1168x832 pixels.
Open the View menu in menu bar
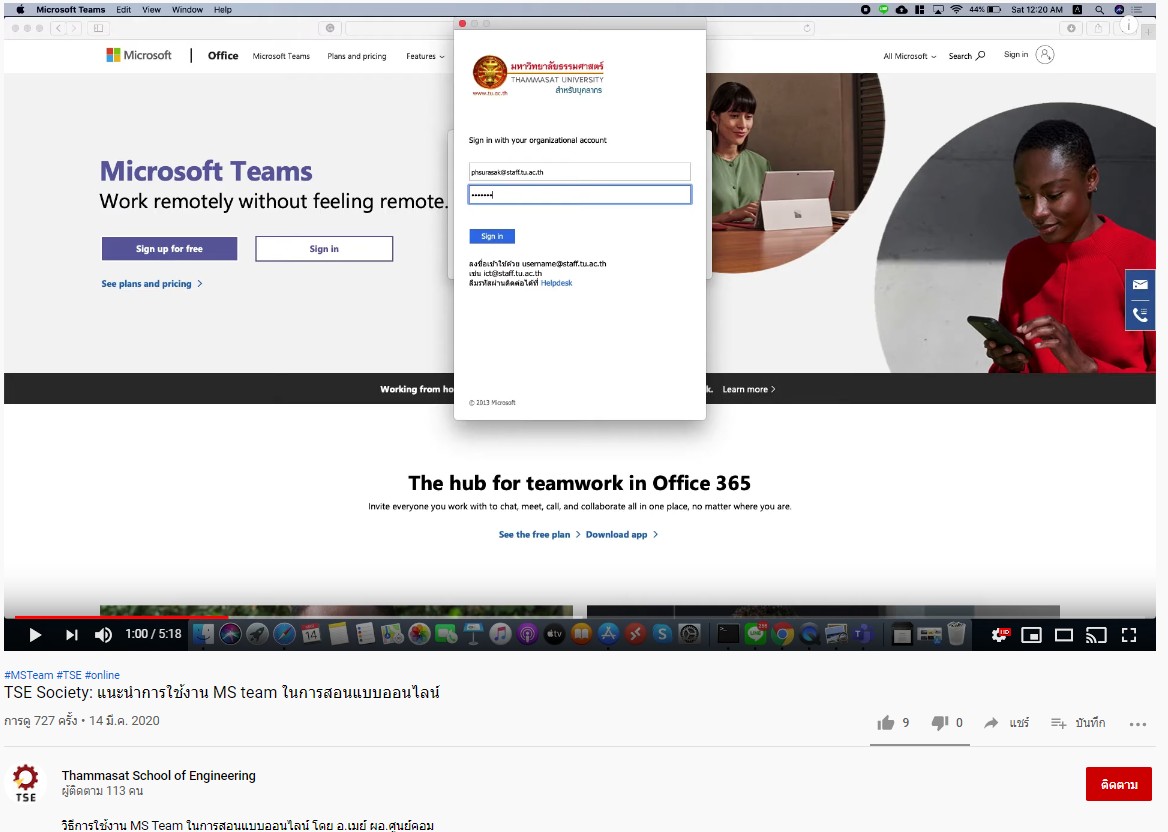(x=151, y=10)
